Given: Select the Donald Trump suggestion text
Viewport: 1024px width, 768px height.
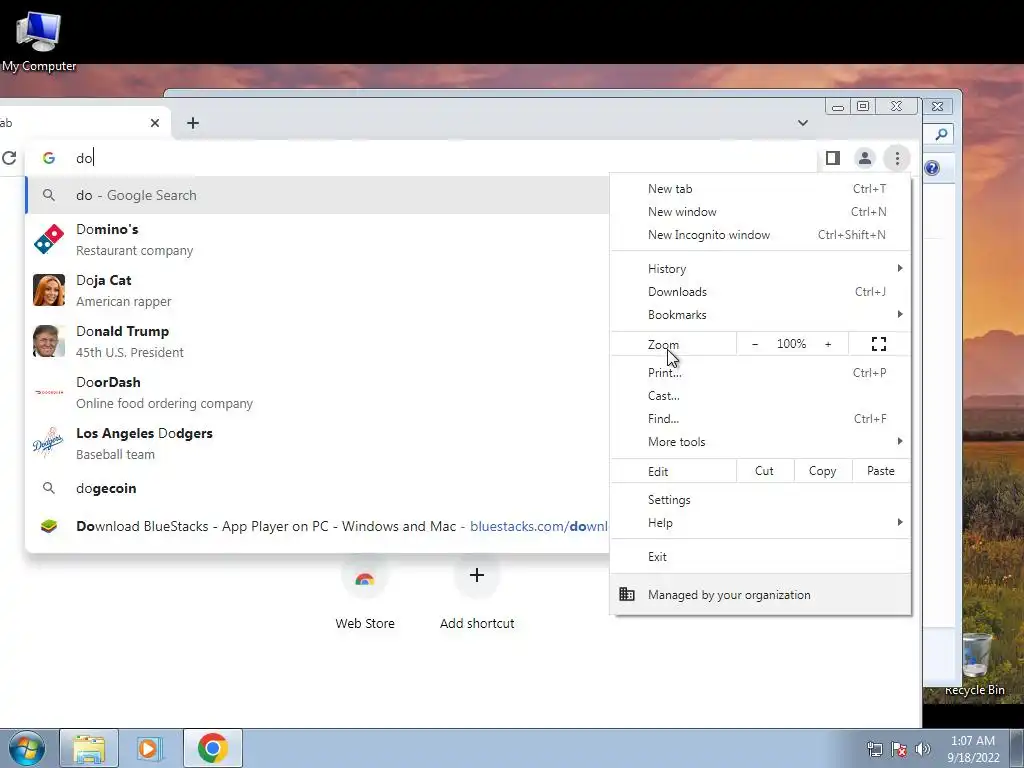Looking at the screenshot, I should 129,341.
